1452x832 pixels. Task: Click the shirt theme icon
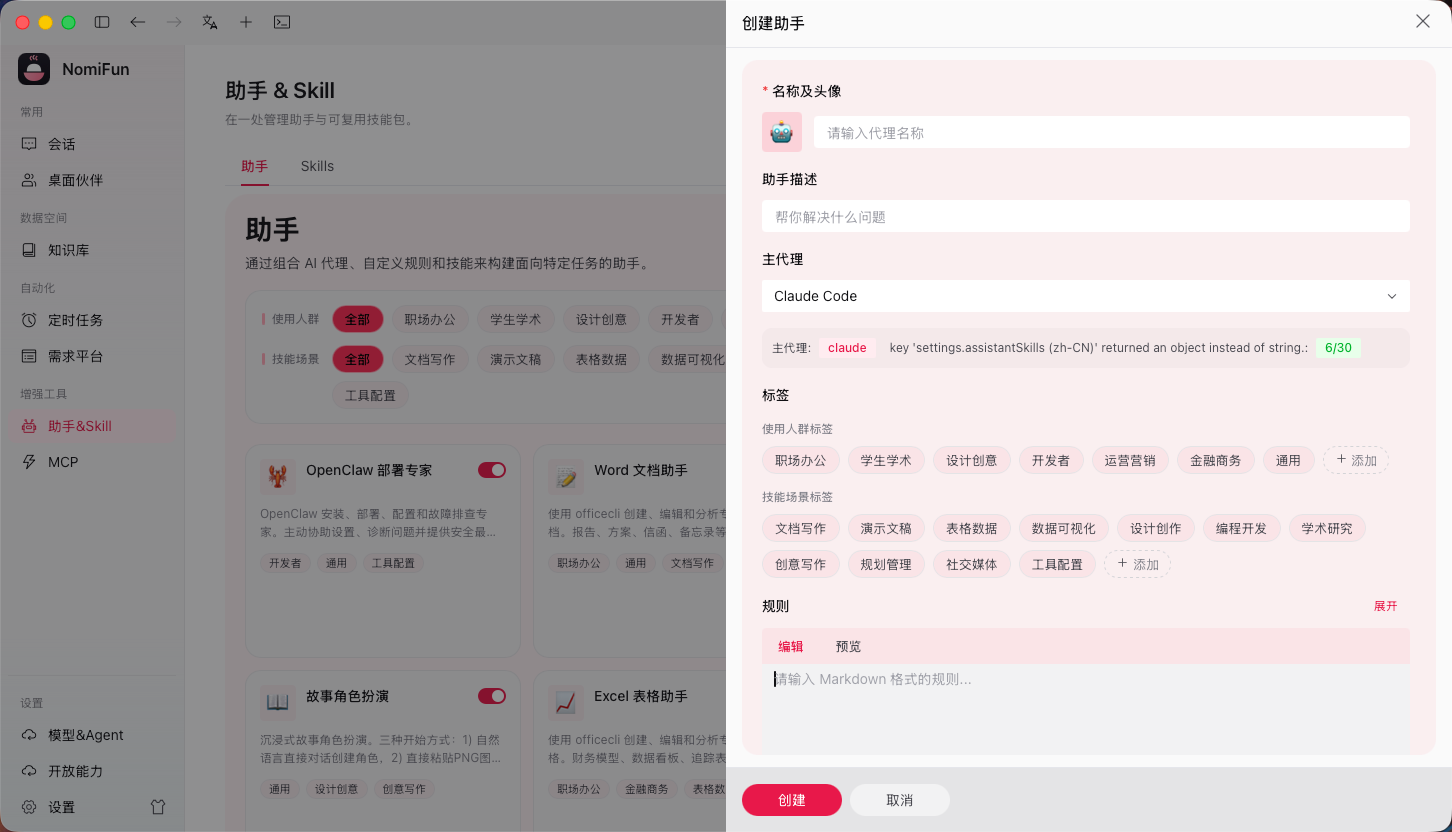pyautogui.click(x=158, y=807)
